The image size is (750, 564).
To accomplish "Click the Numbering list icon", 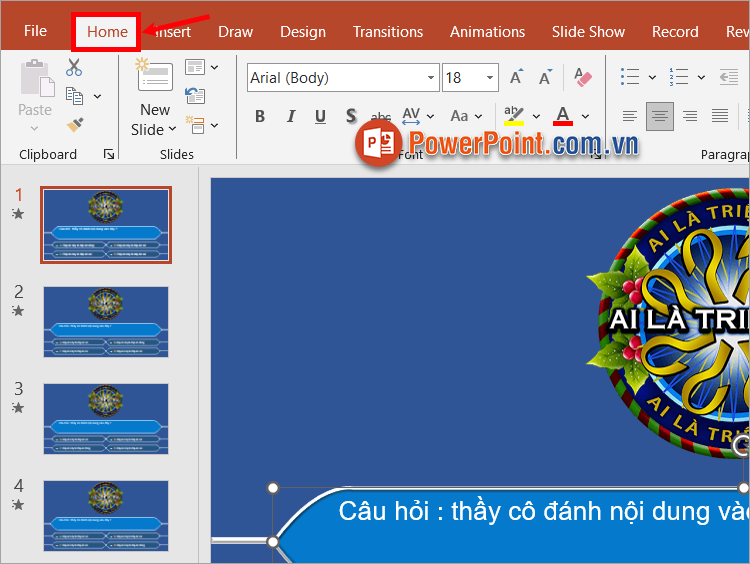I will pyautogui.click(x=679, y=77).
